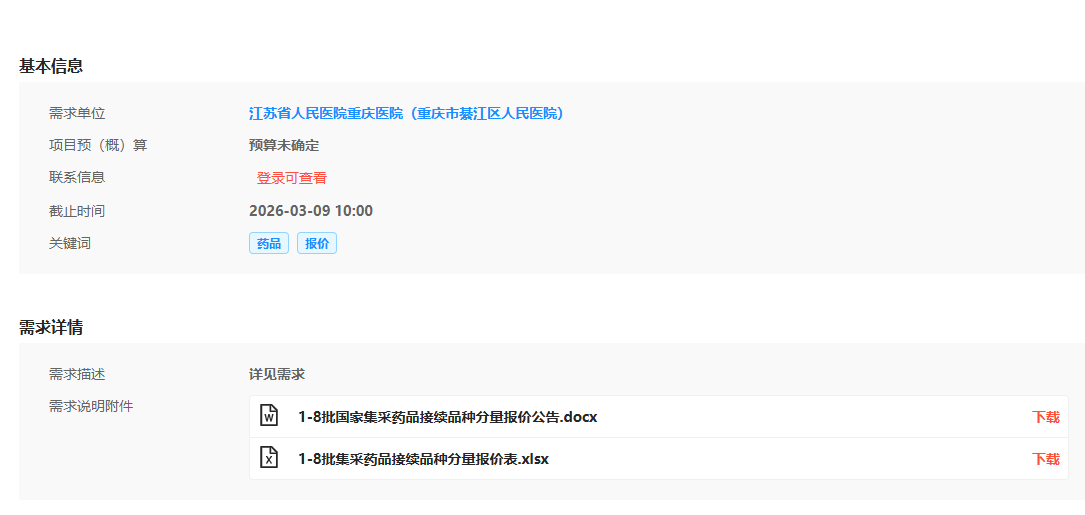Select the 报价 keyword tag
Viewport: 1085px width, 515px height.
pyautogui.click(x=316, y=243)
